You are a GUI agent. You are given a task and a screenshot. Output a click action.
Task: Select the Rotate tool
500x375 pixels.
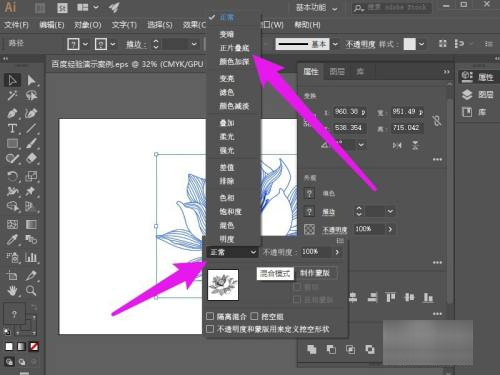[12, 176]
